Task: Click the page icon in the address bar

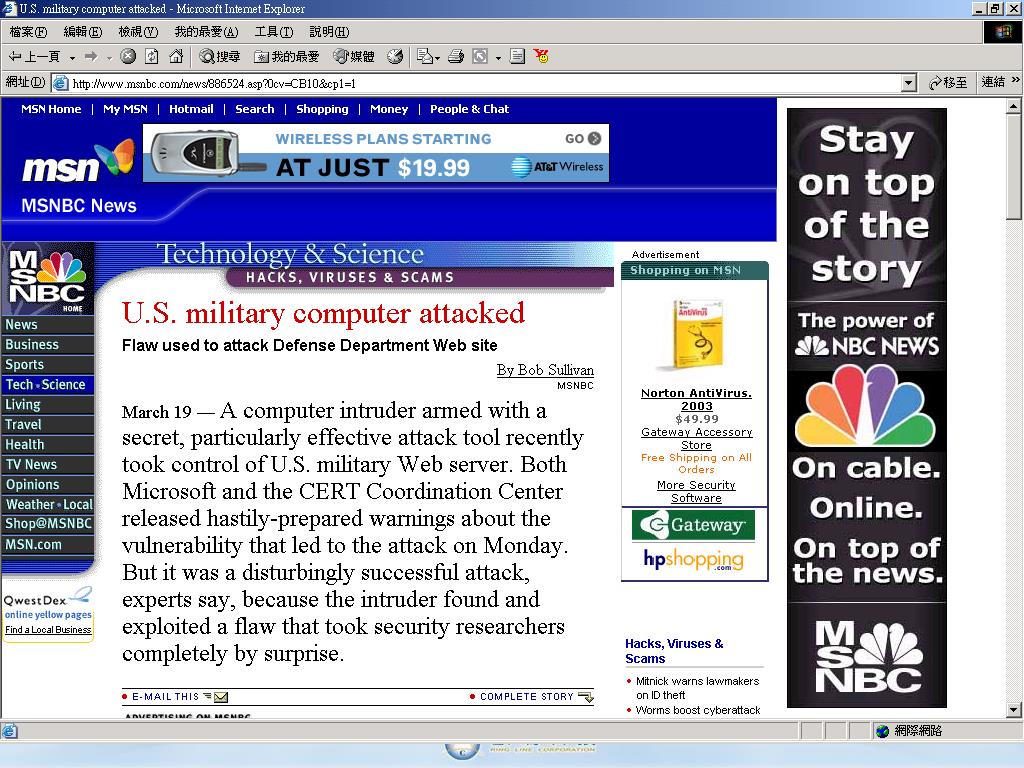Action: 60,83
